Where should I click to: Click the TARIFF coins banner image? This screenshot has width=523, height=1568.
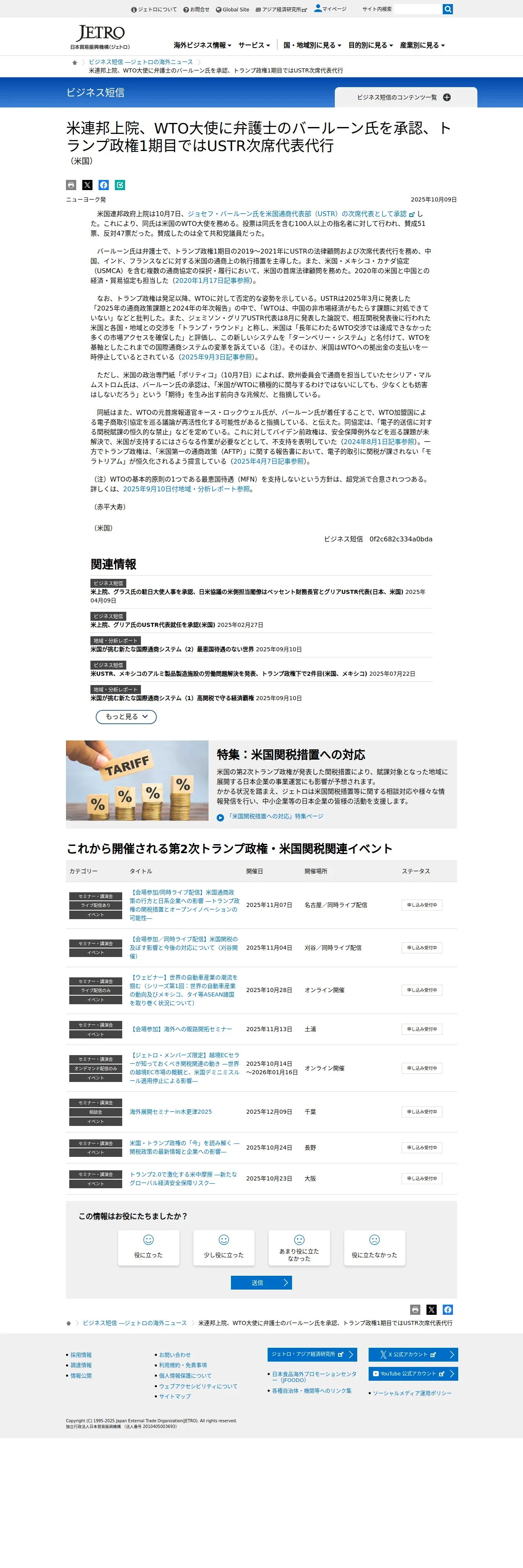point(137,780)
